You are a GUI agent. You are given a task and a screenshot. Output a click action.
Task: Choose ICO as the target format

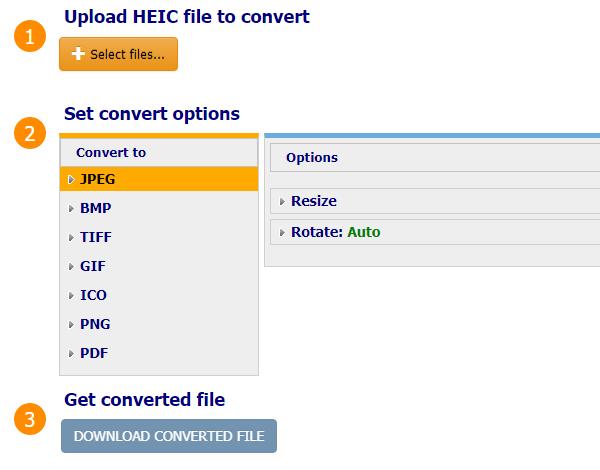pos(93,295)
